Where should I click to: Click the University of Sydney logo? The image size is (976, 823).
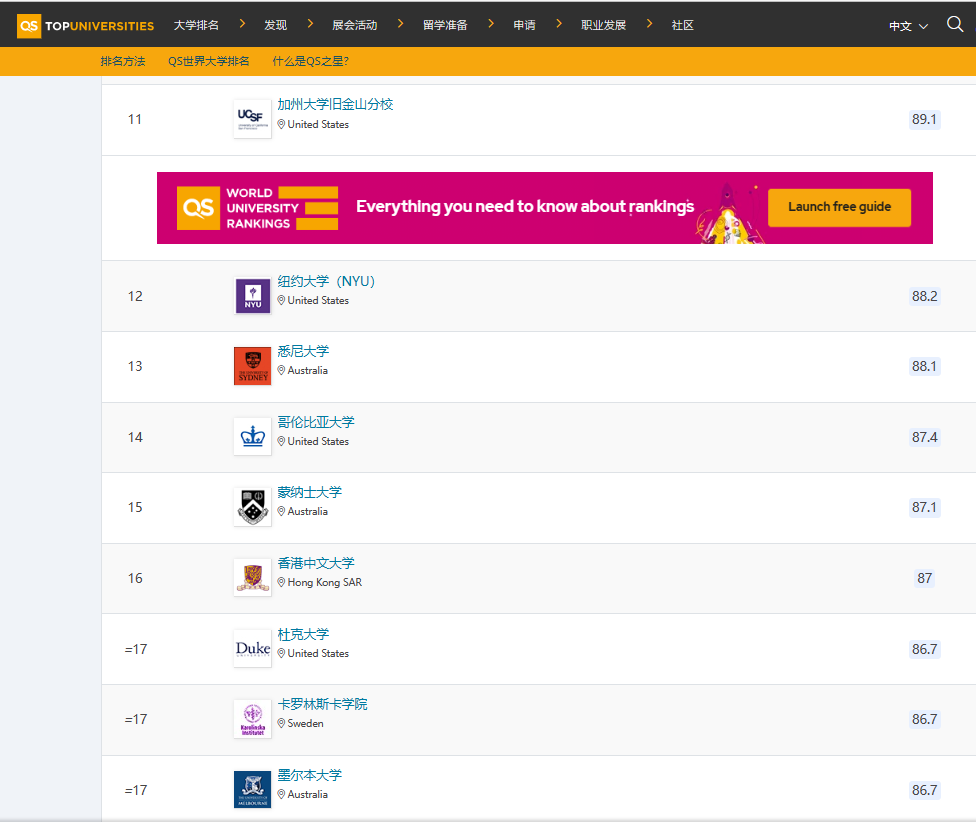[x=252, y=366]
